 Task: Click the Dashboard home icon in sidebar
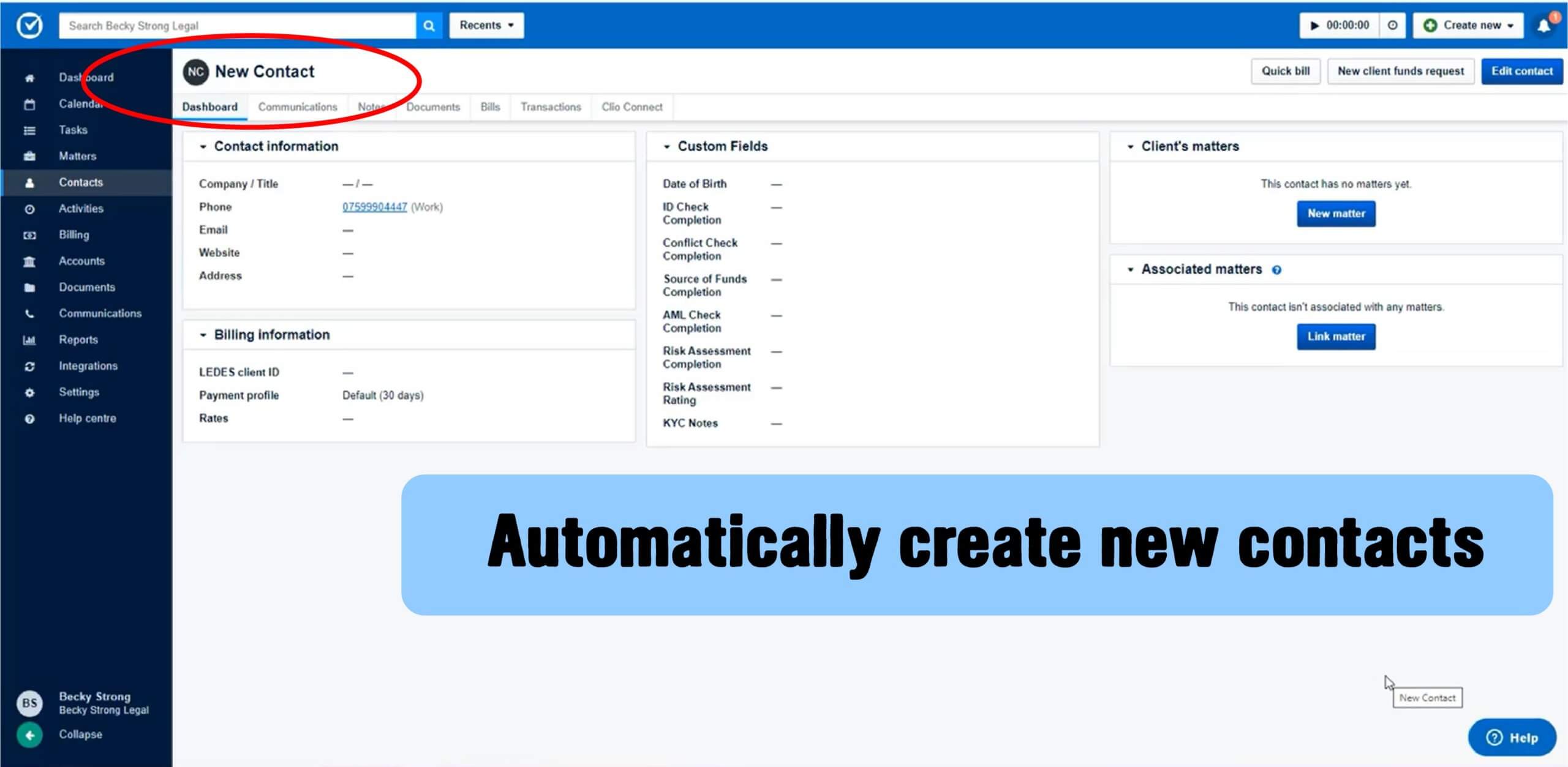pos(29,78)
